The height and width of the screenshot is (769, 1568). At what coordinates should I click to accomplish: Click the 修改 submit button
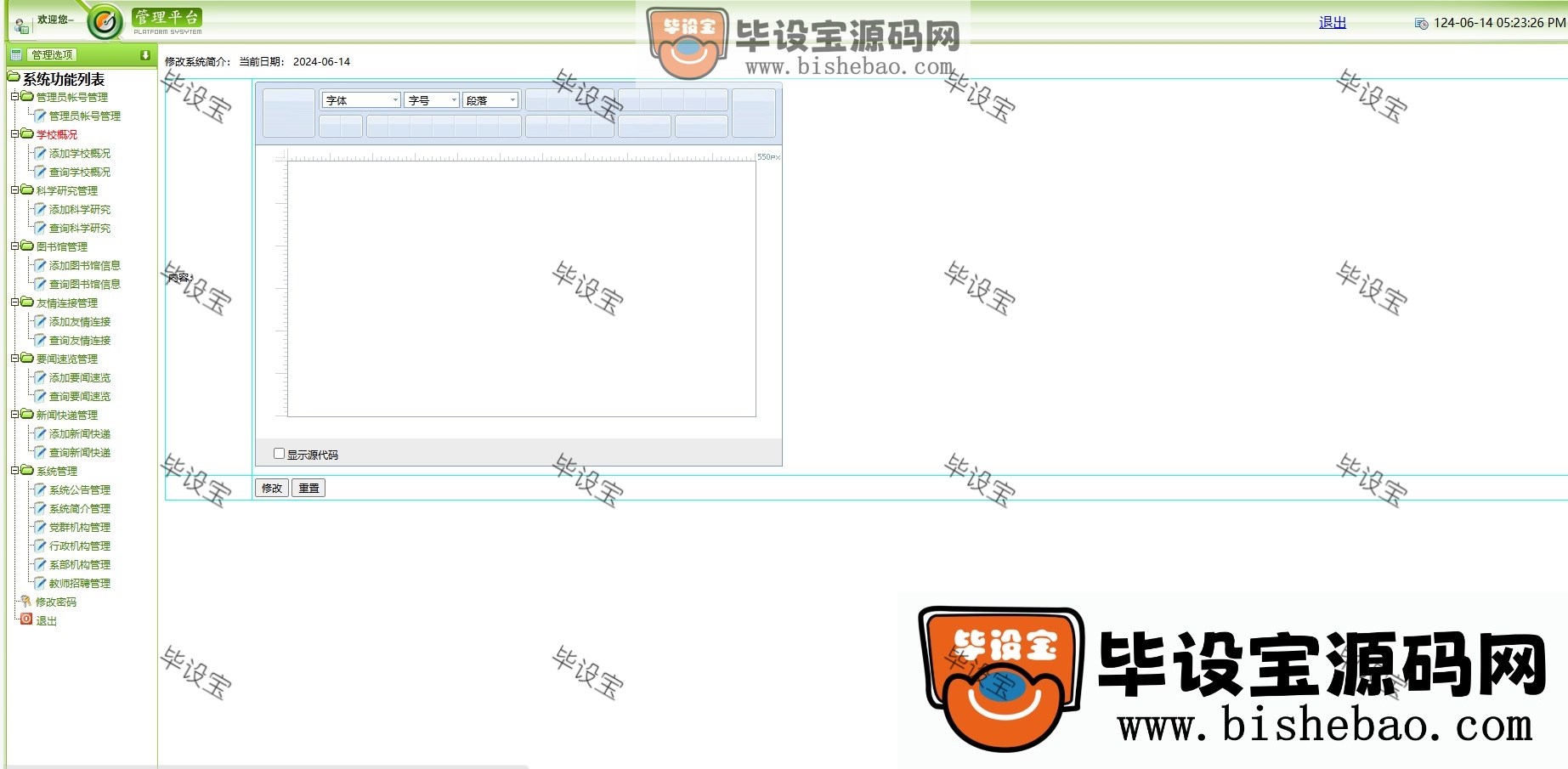tap(272, 488)
